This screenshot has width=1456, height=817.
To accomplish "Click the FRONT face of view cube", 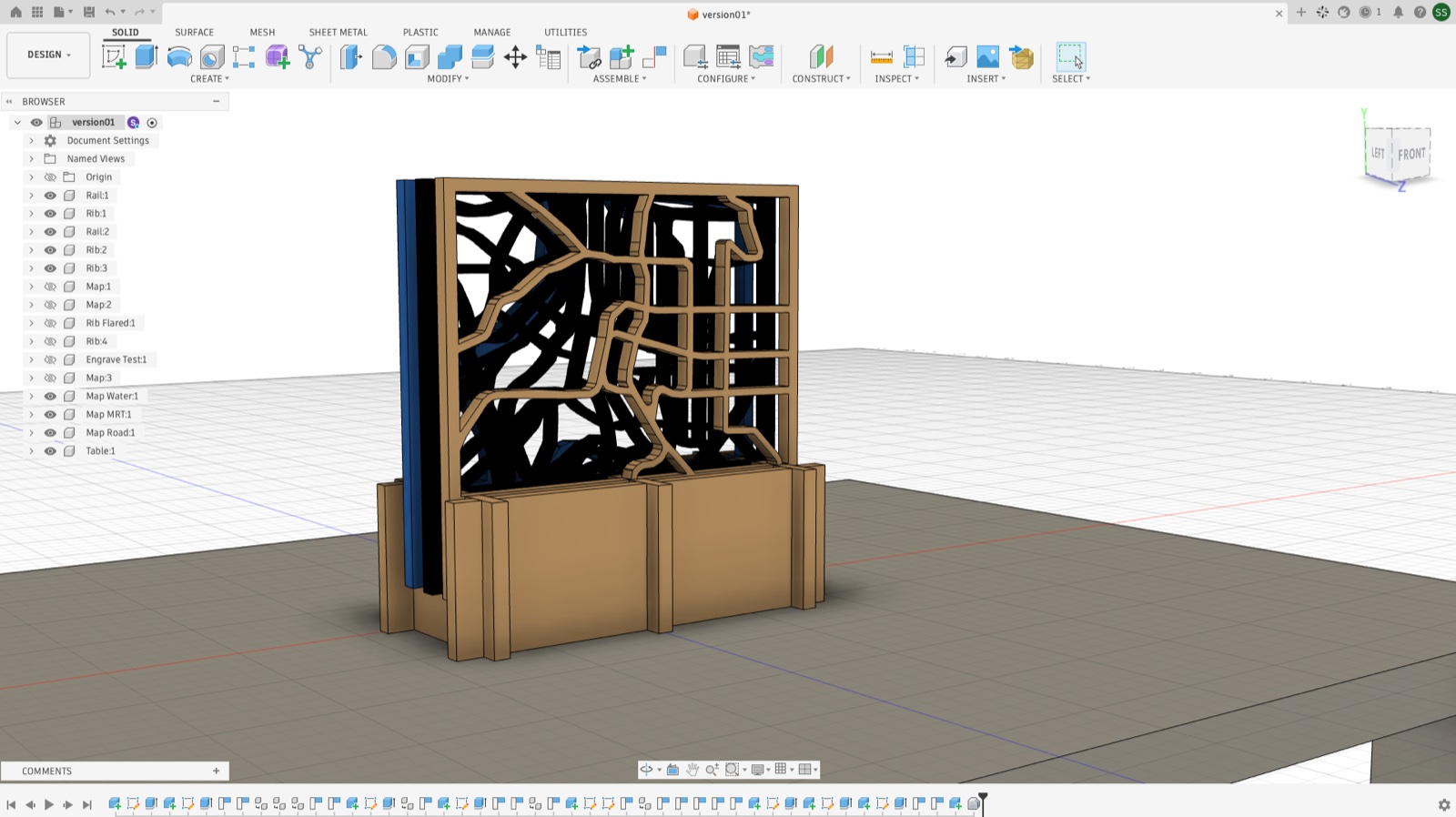I will click(1411, 155).
